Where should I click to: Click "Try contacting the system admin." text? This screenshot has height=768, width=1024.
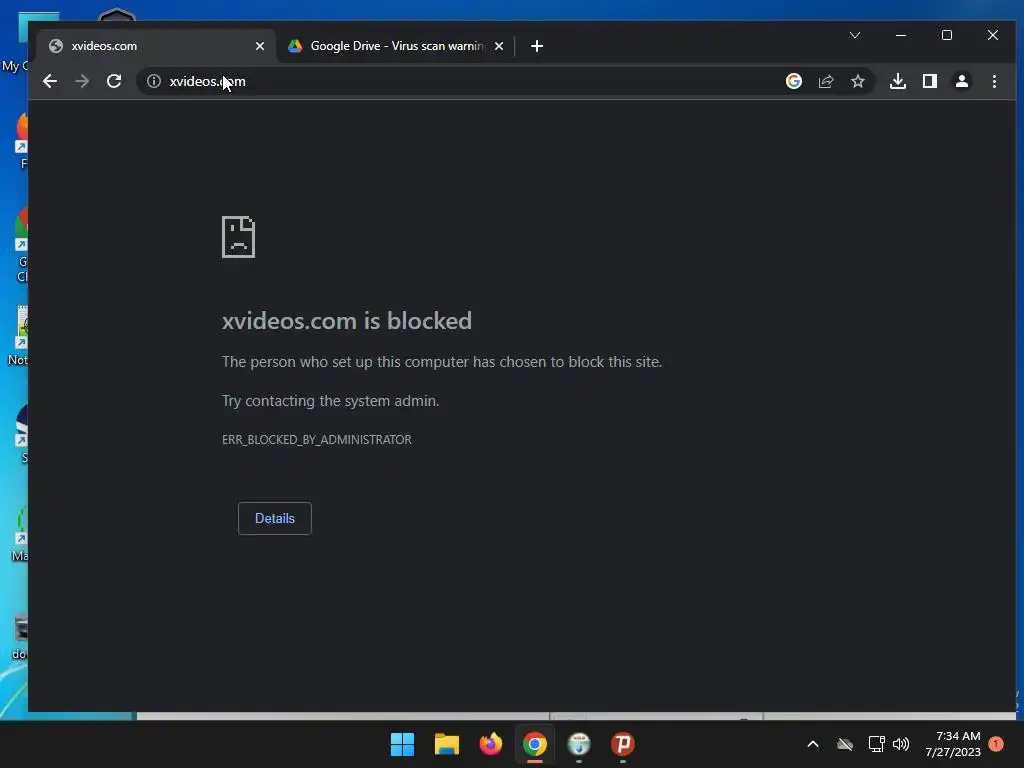coord(330,401)
